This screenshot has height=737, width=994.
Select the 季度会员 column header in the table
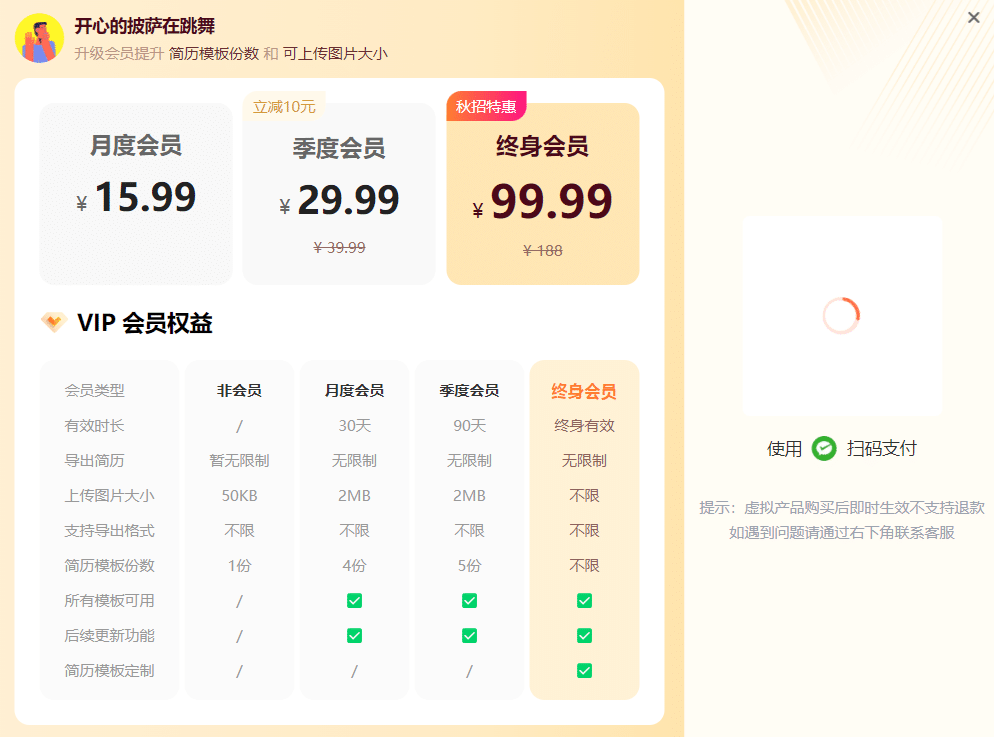pos(469,390)
